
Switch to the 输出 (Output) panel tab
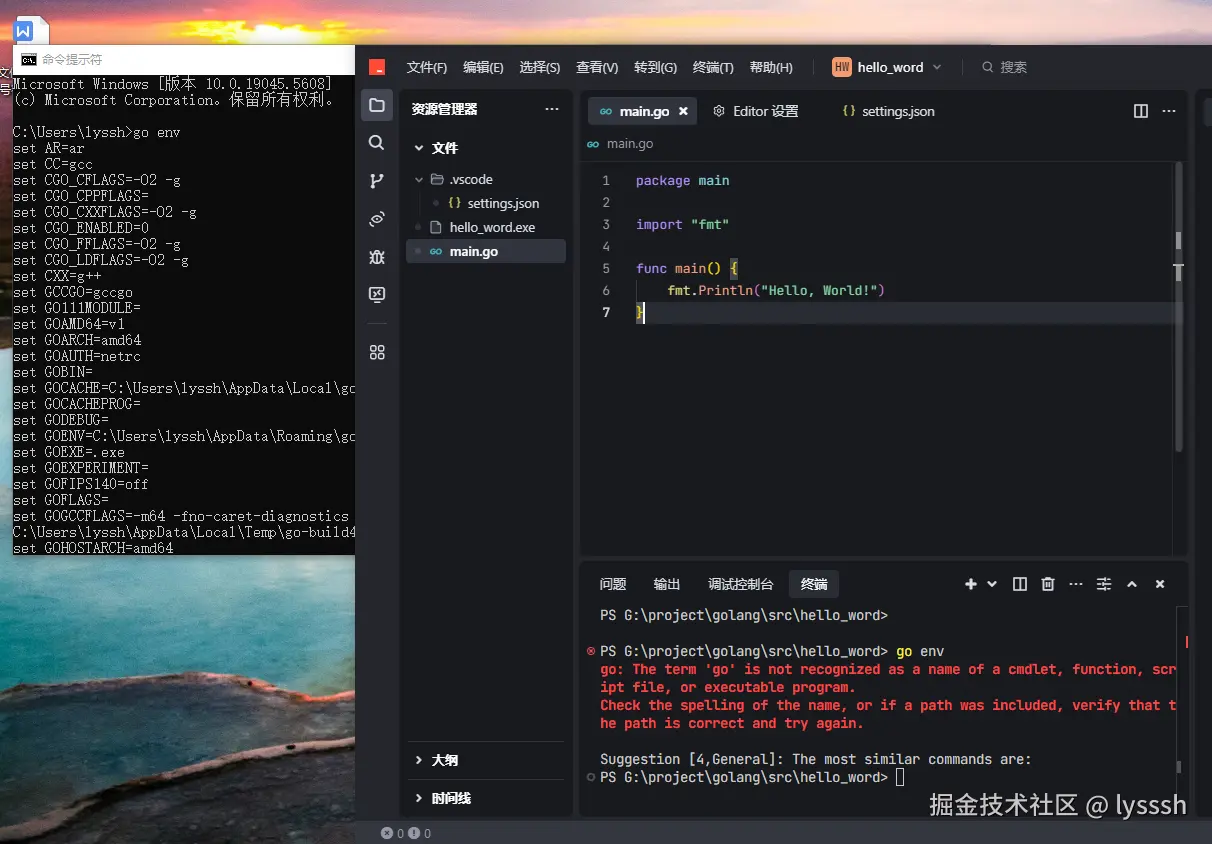[x=666, y=584]
